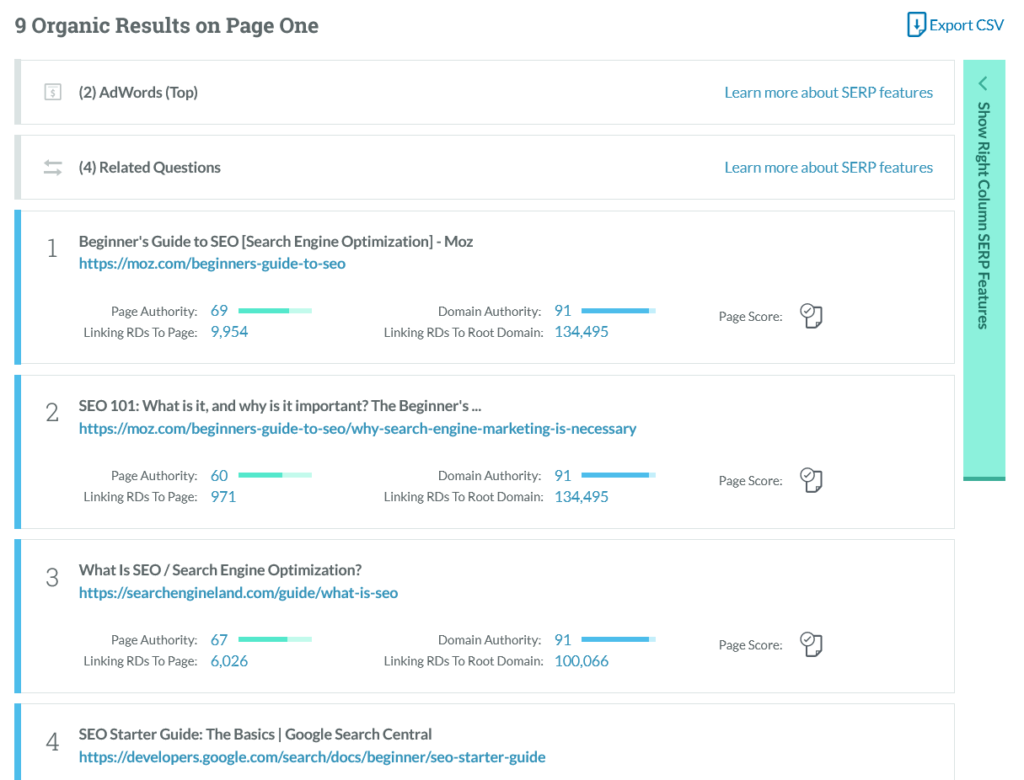The image size is (1024, 780).
Task: Click title 'SEO Starter Guide: The Basics'
Action: 255,734
